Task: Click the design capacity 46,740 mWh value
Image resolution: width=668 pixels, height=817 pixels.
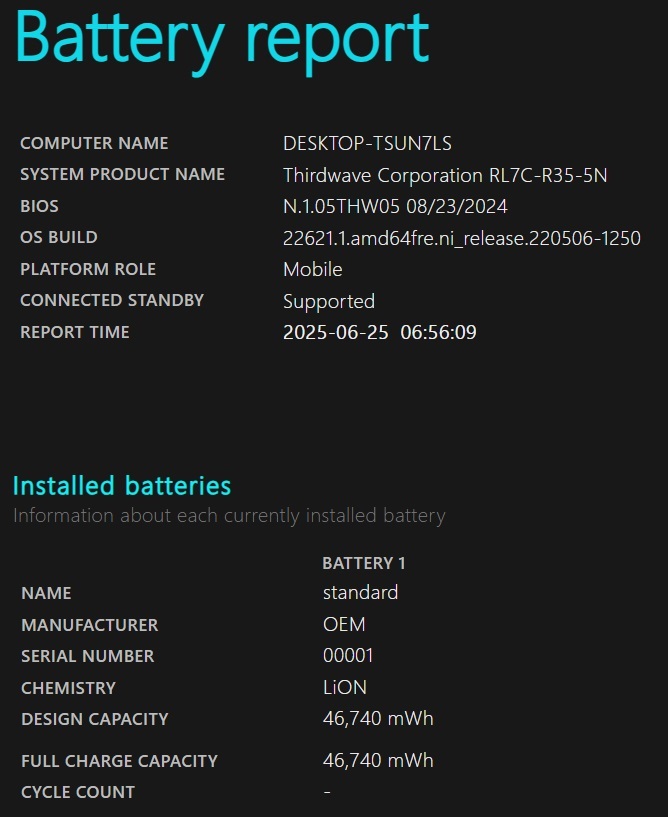Action: tap(378, 718)
